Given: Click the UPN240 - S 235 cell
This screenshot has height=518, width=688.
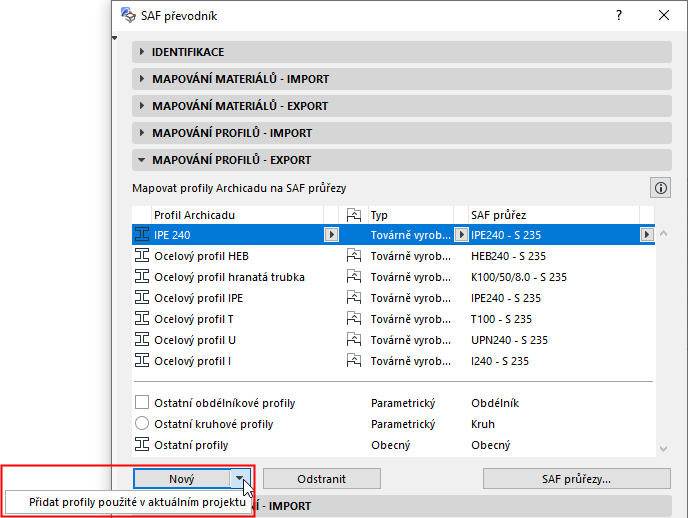Looking at the screenshot, I should click(509, 340).
